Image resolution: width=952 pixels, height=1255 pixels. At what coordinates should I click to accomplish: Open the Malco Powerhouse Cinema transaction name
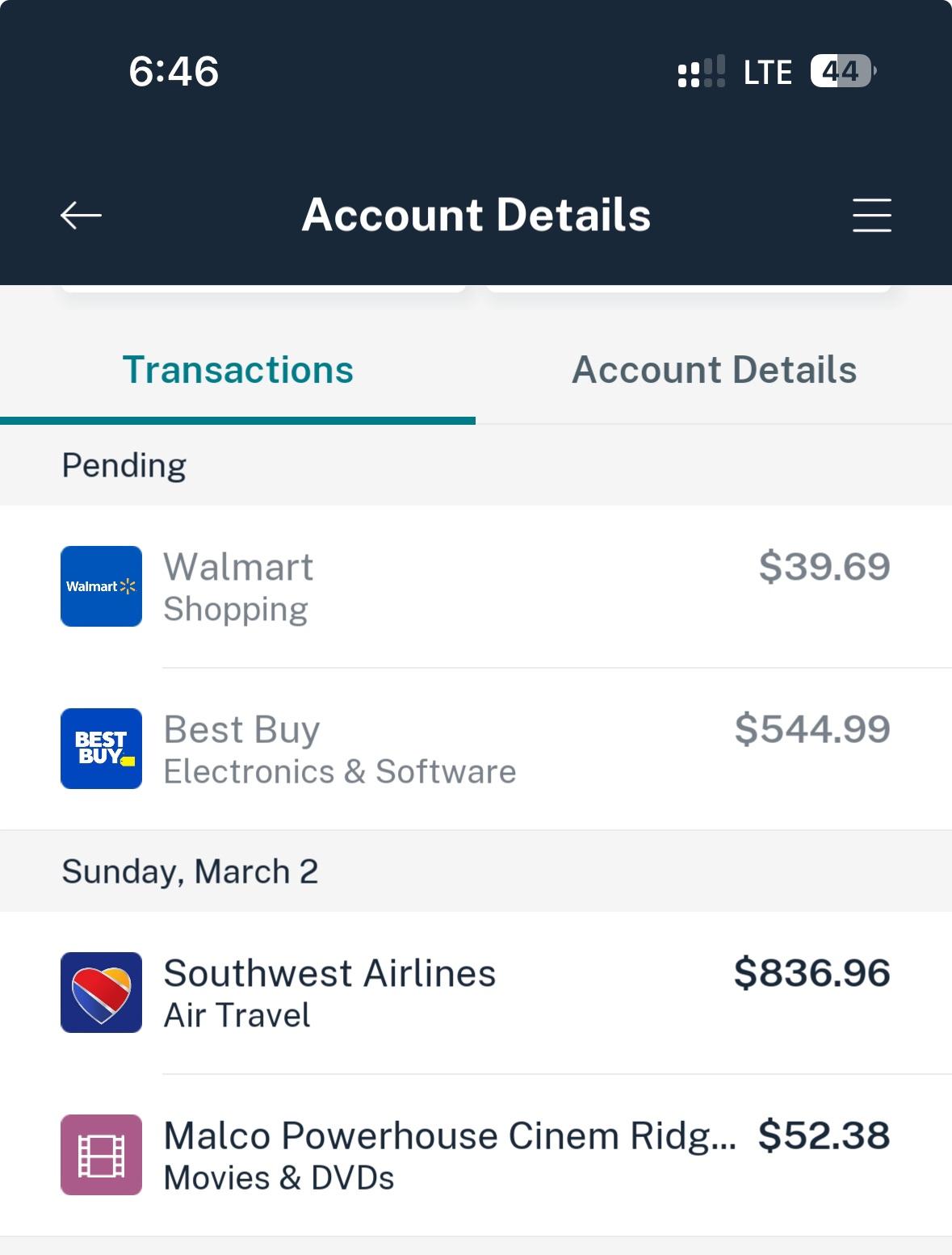(449, 1136)
